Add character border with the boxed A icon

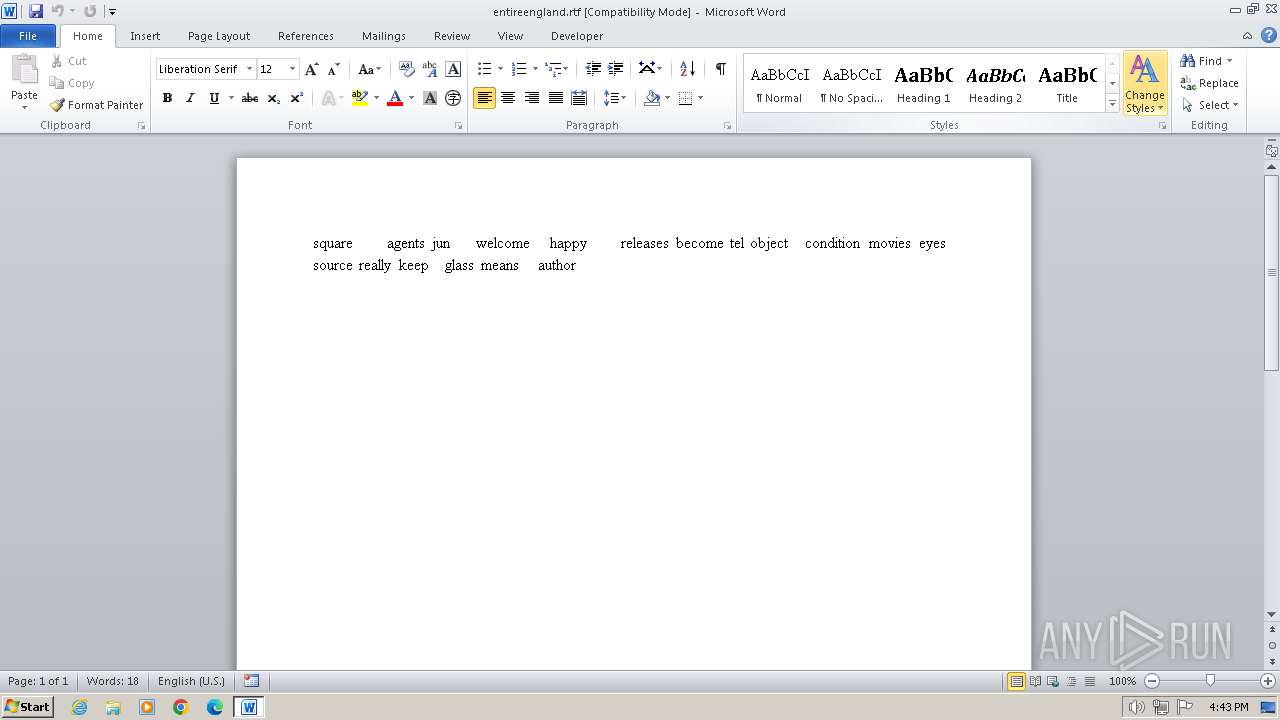[x=453, y=69]
